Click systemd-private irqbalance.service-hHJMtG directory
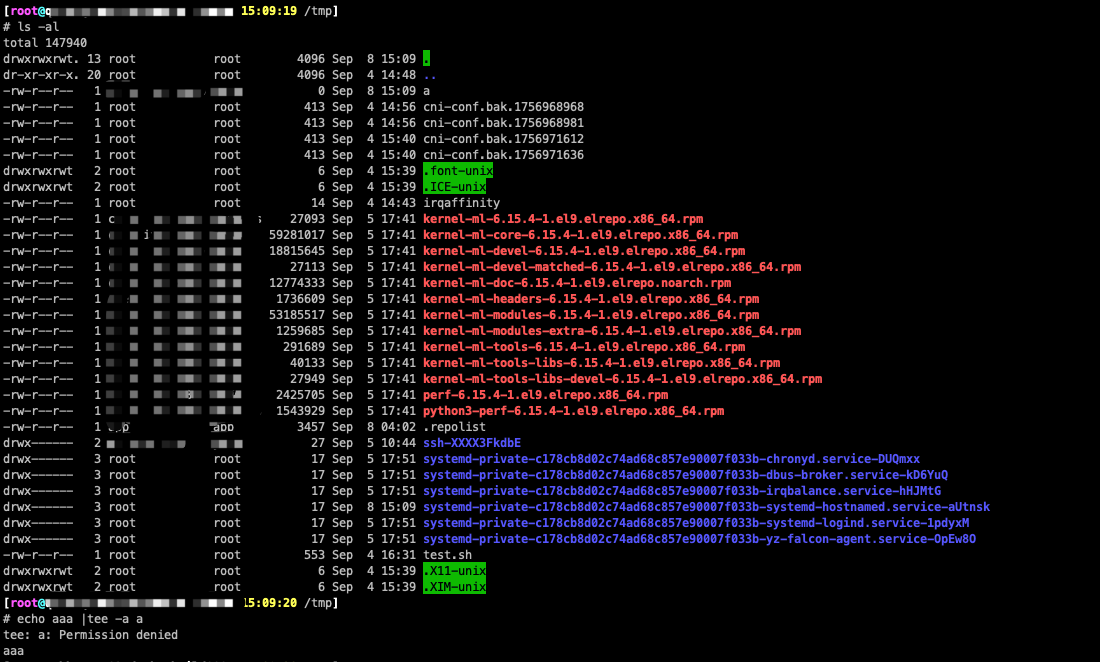The image size is (1100, 662). pyautogui.click(x=681, y=491)
